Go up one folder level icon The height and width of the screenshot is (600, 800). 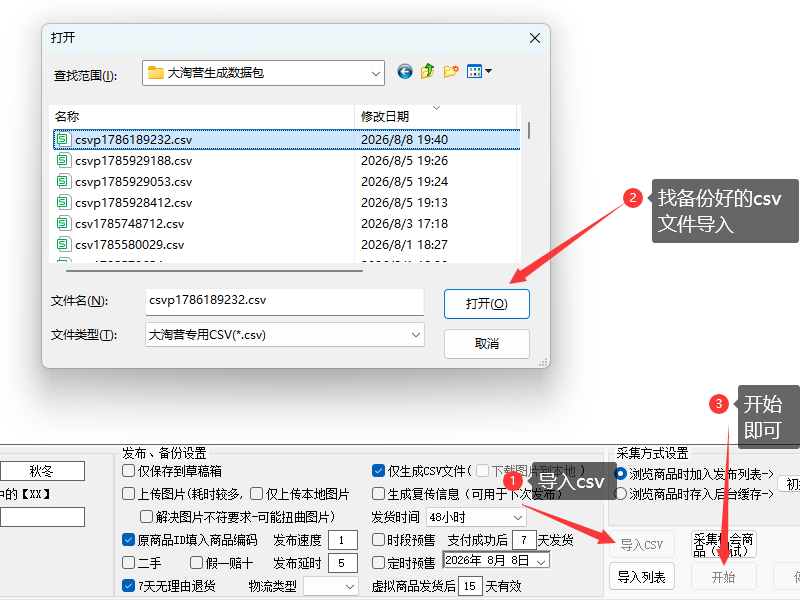pyautogui.click(x=428, y=71)
